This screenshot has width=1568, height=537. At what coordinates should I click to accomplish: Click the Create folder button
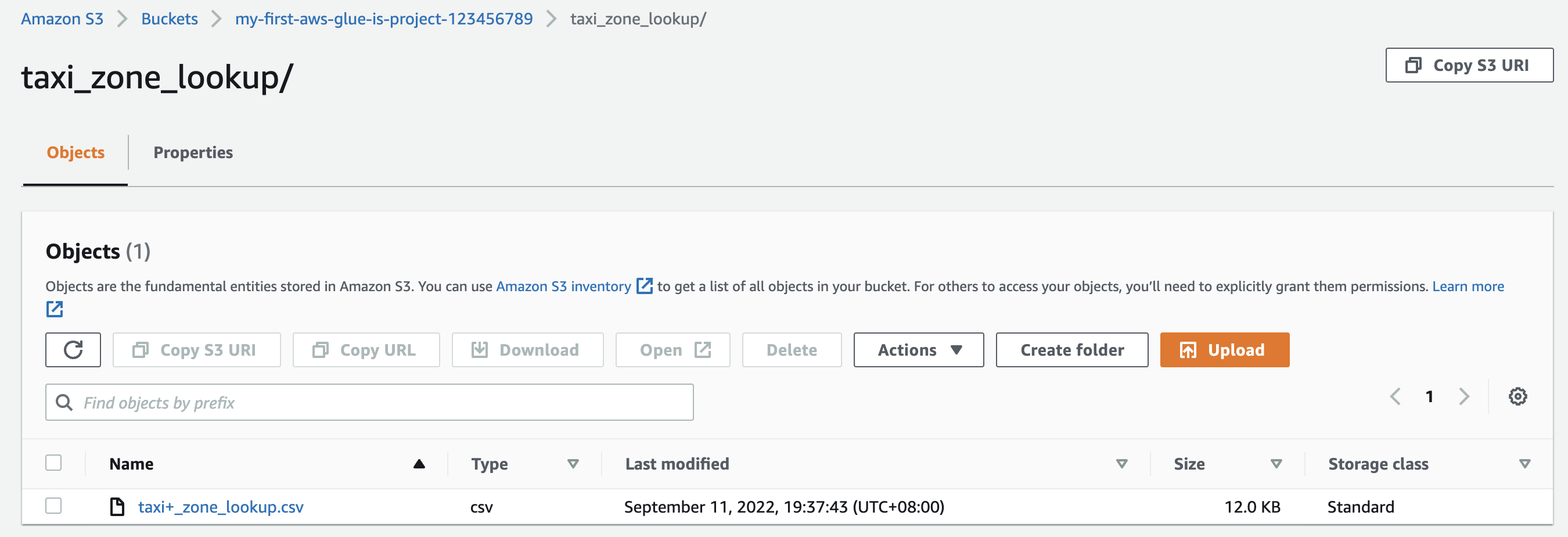tap(1072, 349)
